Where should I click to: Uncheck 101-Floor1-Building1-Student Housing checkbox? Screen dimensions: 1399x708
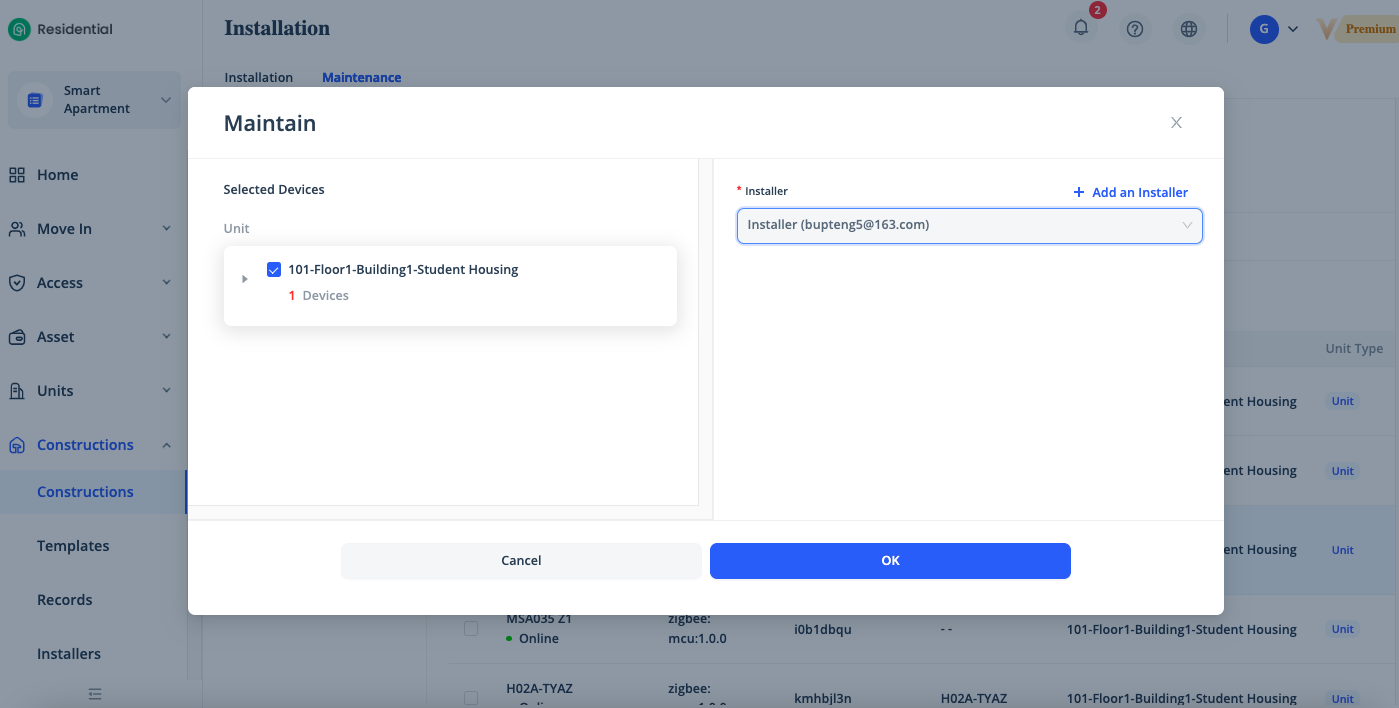tap(274, 269)
